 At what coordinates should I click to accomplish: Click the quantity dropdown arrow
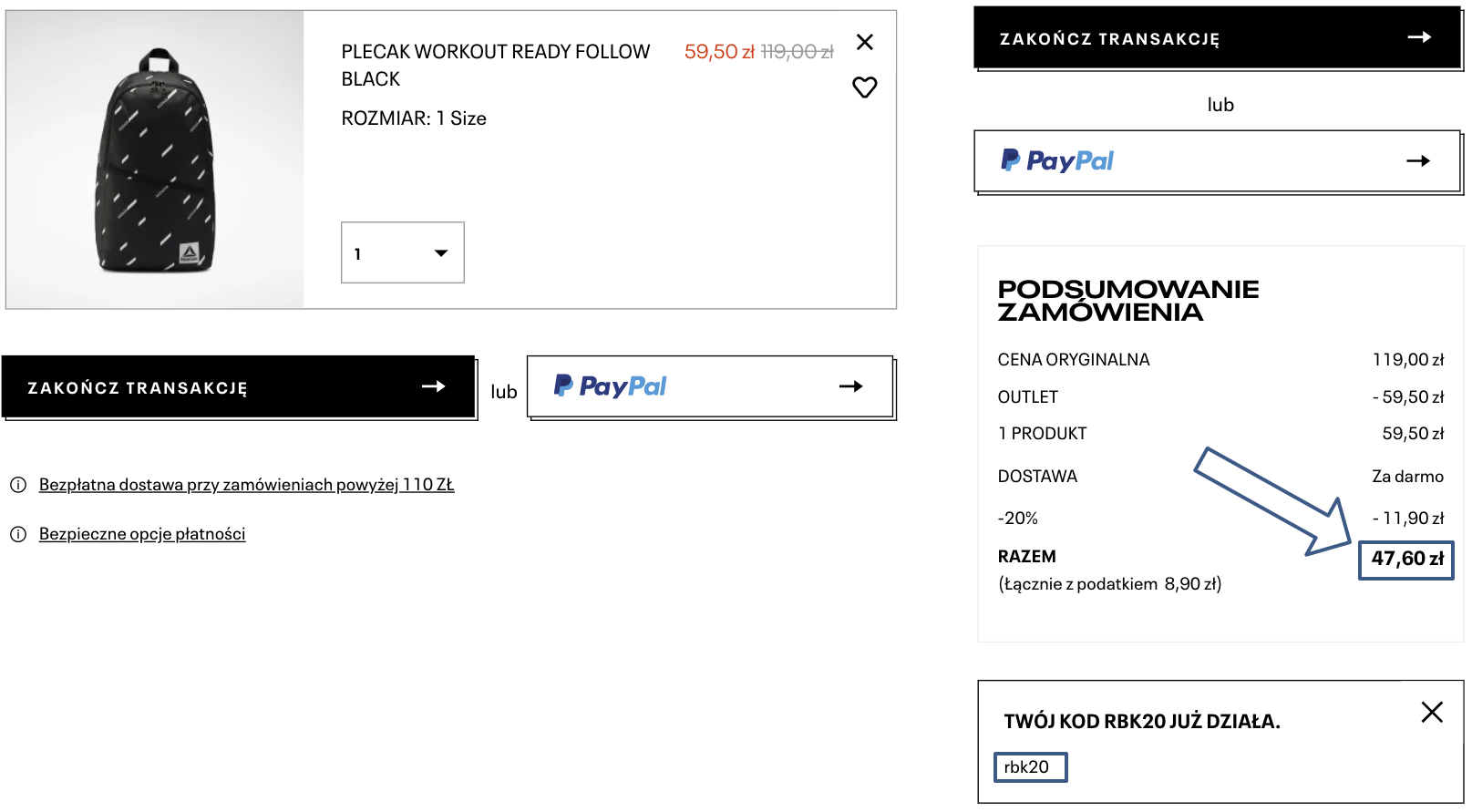[441, 253]
